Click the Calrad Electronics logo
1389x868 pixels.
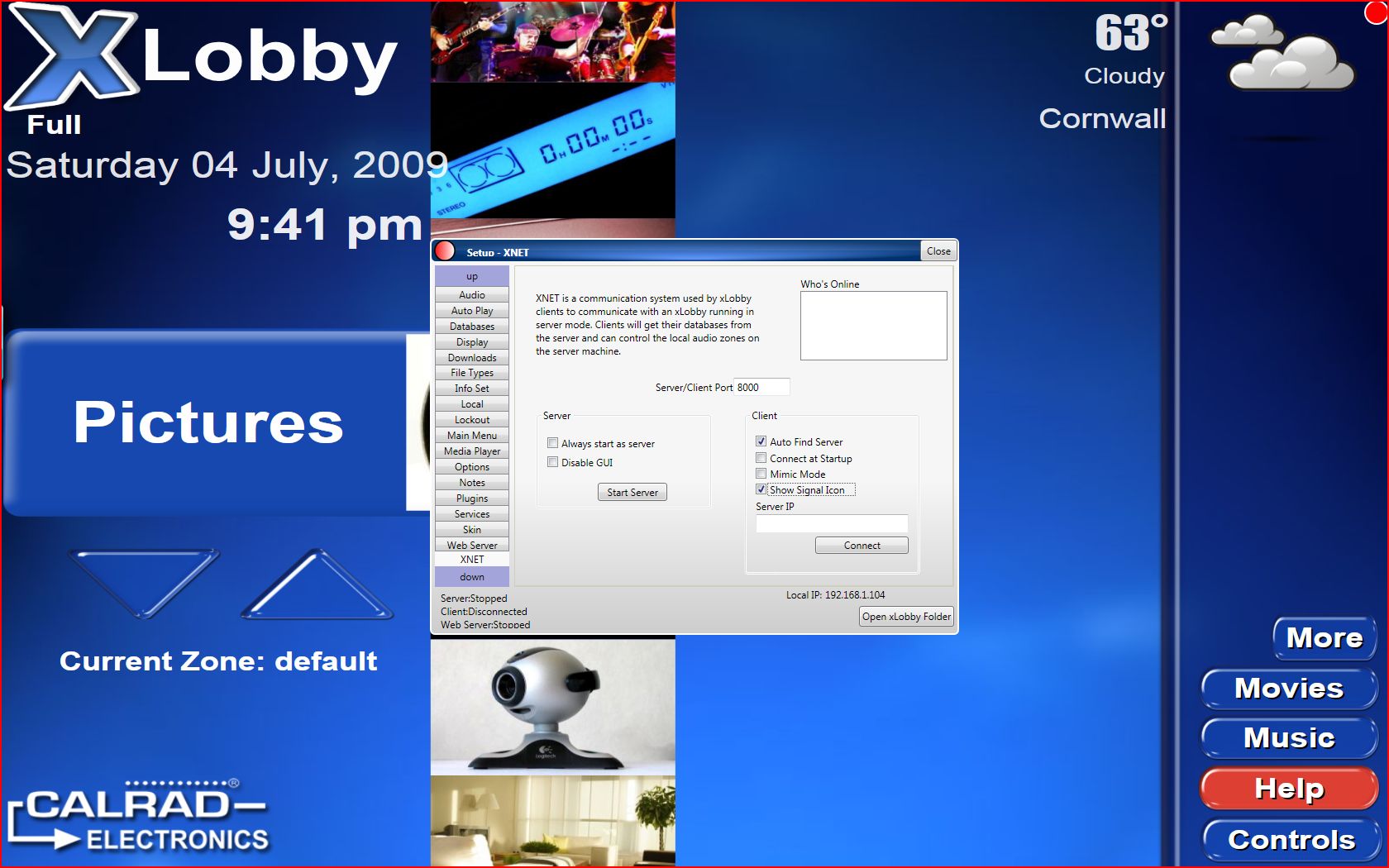[x=138, y=815]
